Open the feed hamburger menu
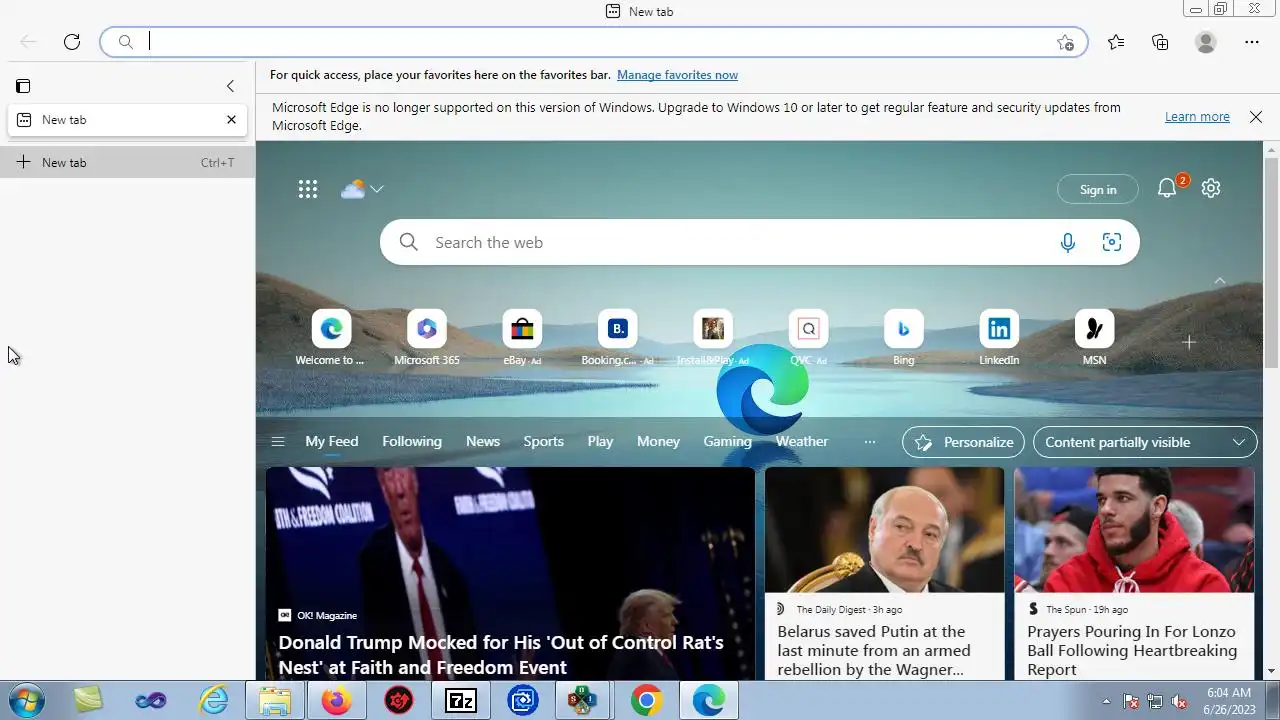1280x720 pixels. click(278, 442)
